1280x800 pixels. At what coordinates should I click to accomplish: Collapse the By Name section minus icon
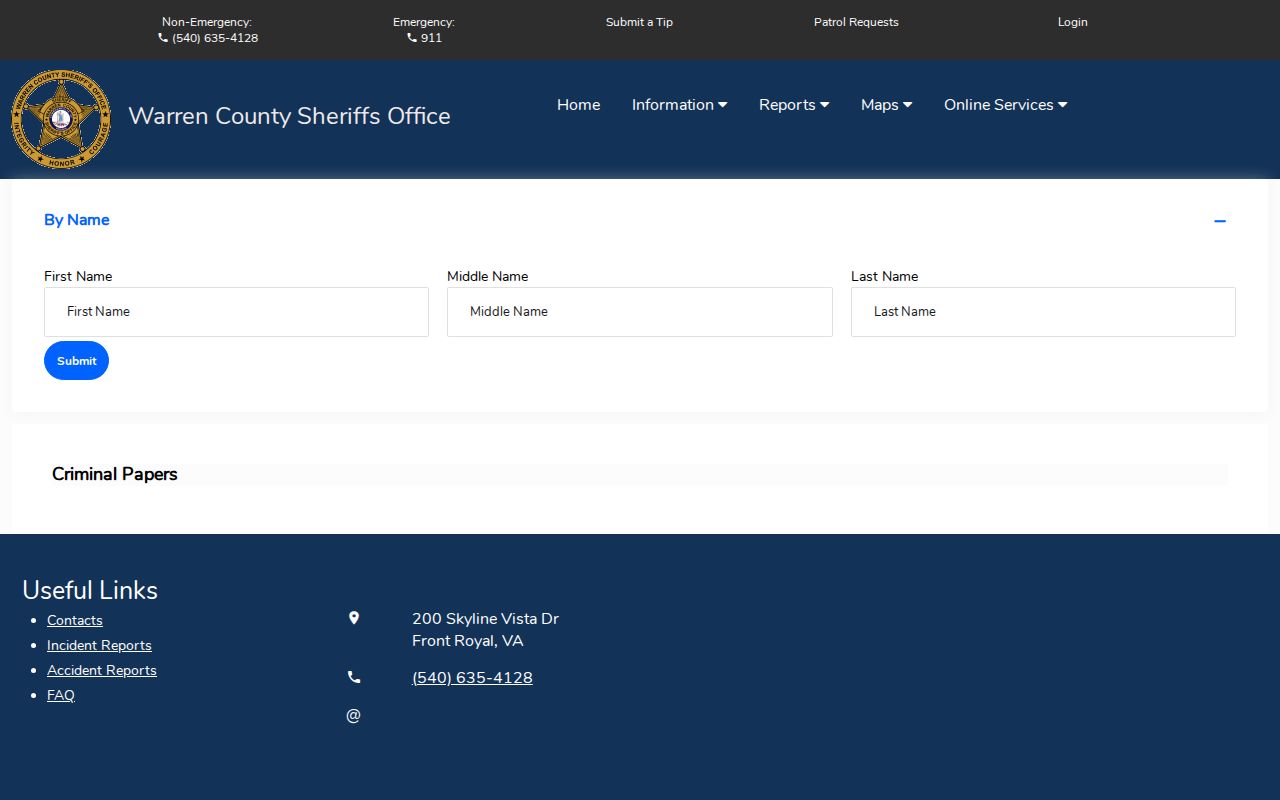pos(1220,221)
